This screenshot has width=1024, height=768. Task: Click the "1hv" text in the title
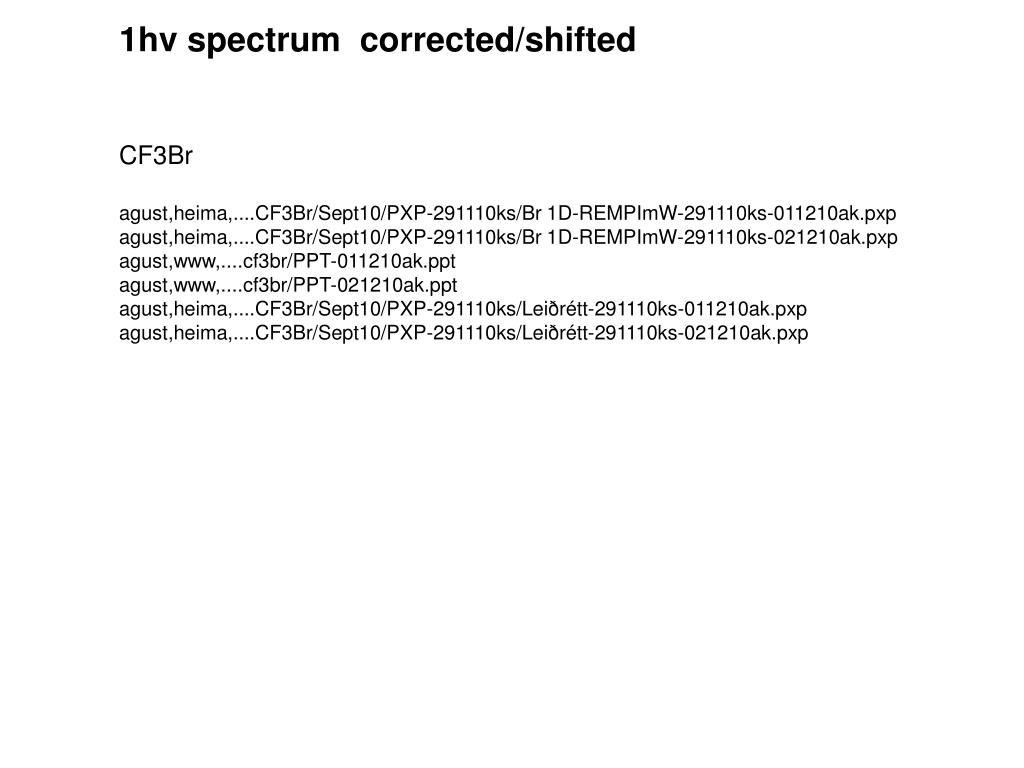(148, 40)
